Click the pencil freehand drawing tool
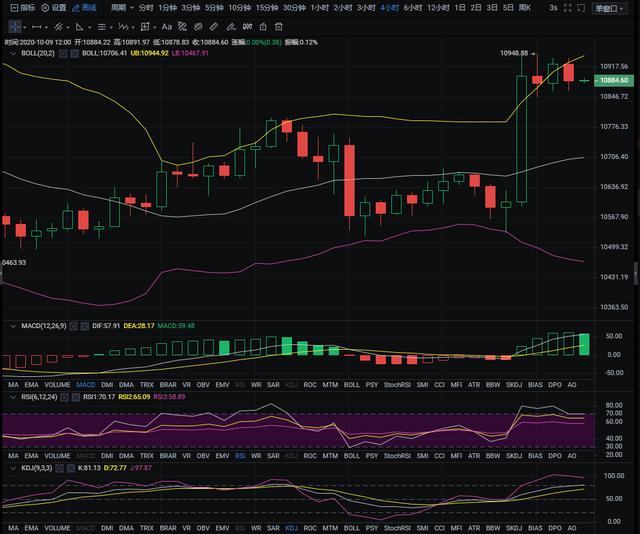The image size is (640, 534). point(231,27)
